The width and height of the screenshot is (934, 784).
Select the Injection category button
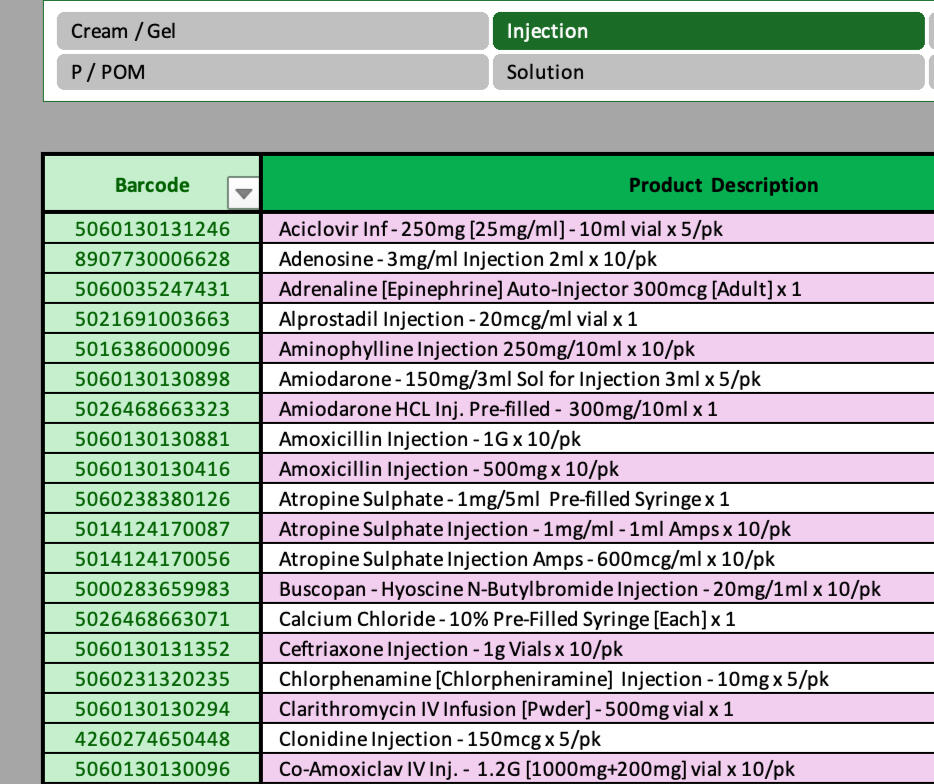click(708, 31)
